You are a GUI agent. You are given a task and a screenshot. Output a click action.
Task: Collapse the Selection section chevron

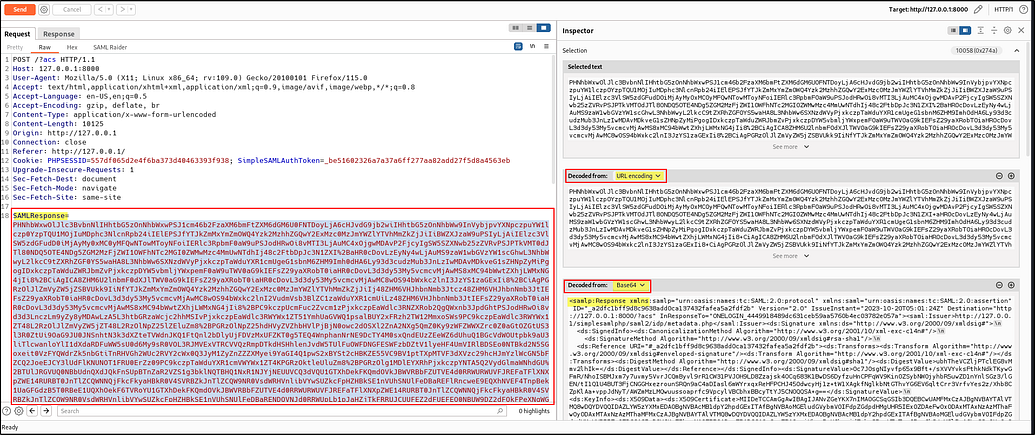1018,50
